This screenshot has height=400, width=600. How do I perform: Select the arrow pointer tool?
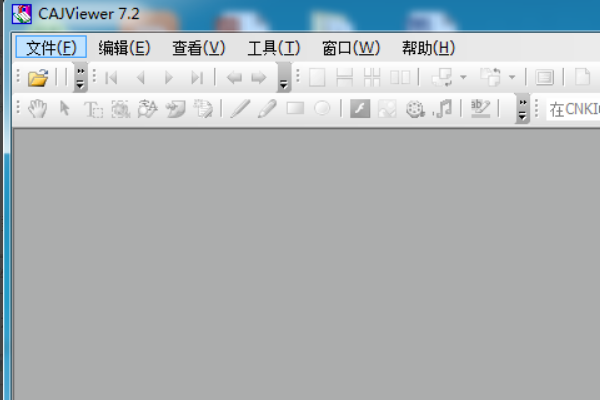[x=65, y=109]
